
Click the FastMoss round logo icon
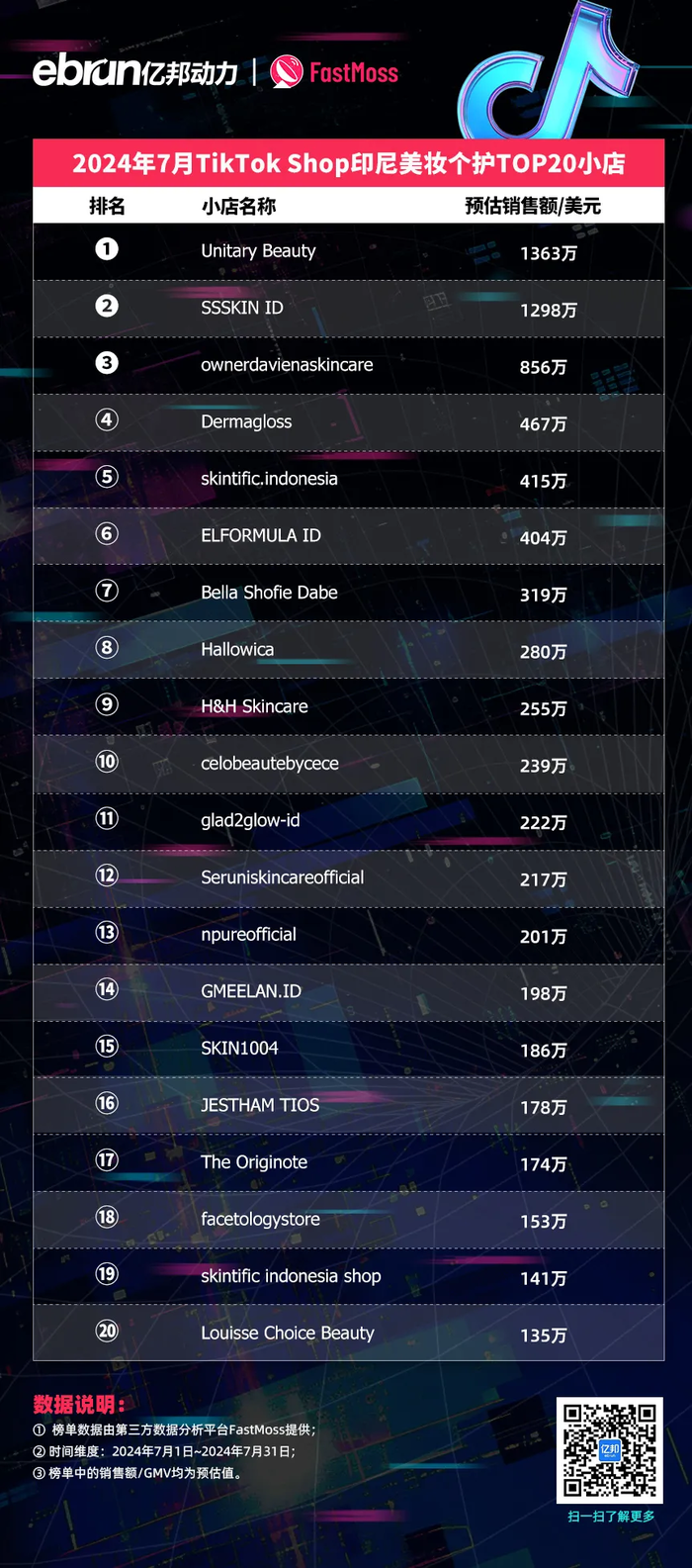point(287,71)
